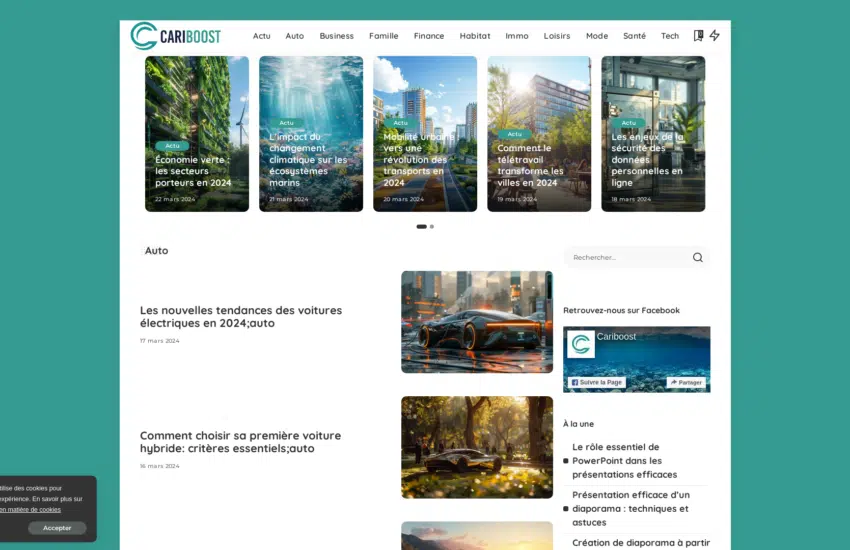Image resolution: width=850 pixels, height=550 pixels.
Task: Click the Cariboost logo in header
Action: coord(175,36)
